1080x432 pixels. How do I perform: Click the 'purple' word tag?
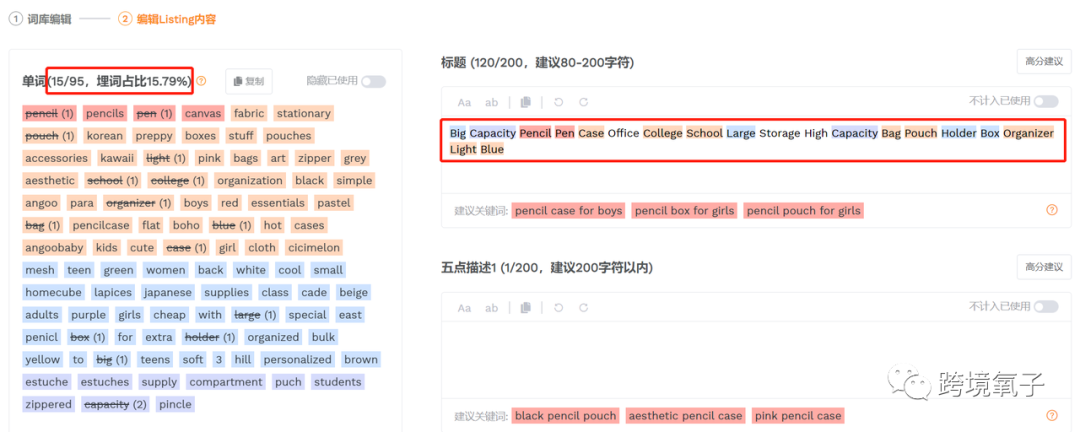pyautogui.click(x=89, y=315)
